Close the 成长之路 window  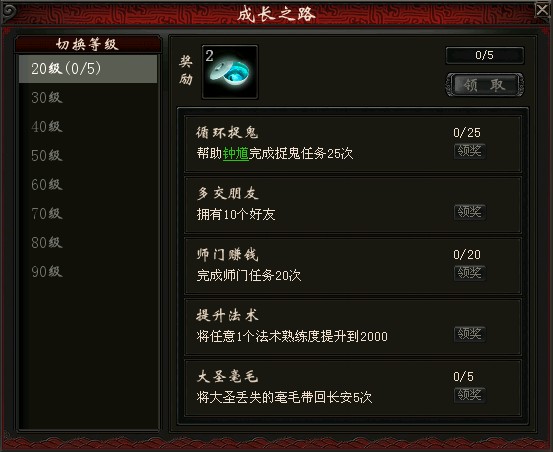pyautogui.click(x=543, y=10)
